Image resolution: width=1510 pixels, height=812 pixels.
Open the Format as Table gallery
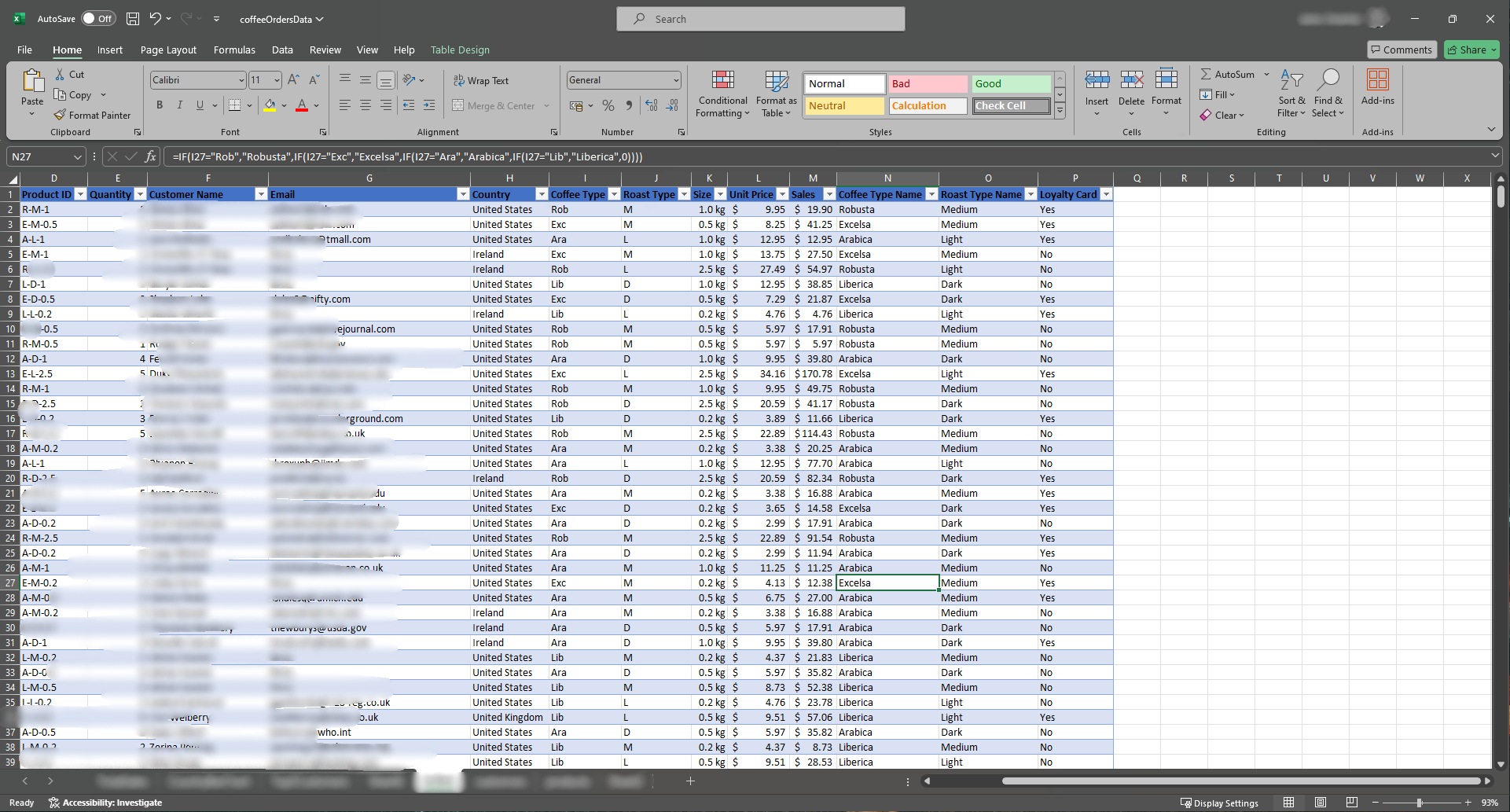[x=776, y=94]
